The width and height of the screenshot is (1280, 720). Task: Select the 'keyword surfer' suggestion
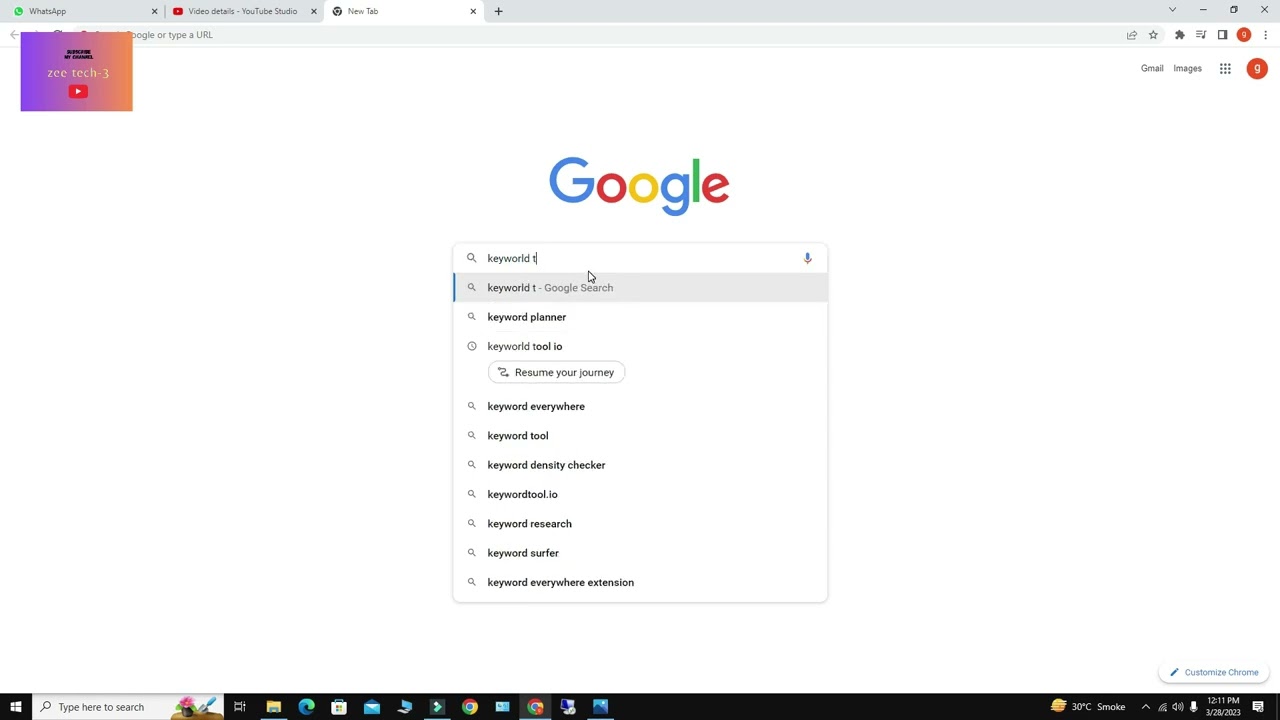click(640, 553)
